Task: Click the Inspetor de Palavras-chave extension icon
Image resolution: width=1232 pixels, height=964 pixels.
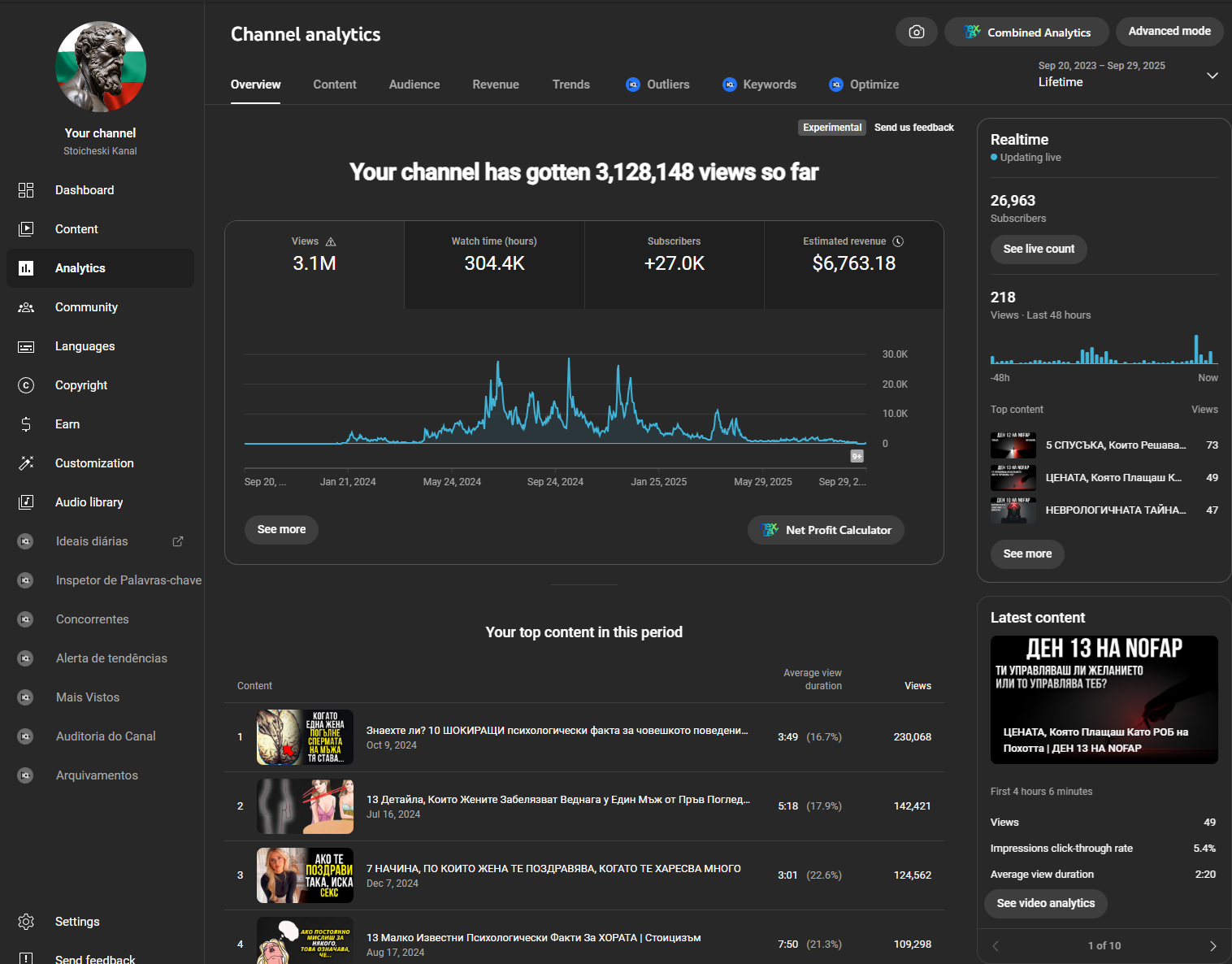Action: click(26, 580)
